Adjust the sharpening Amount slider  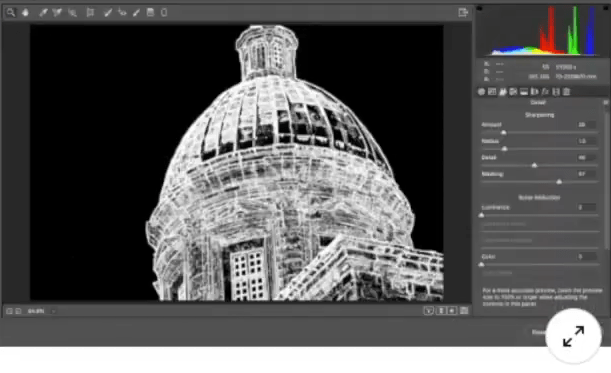(x=503, y=133)
